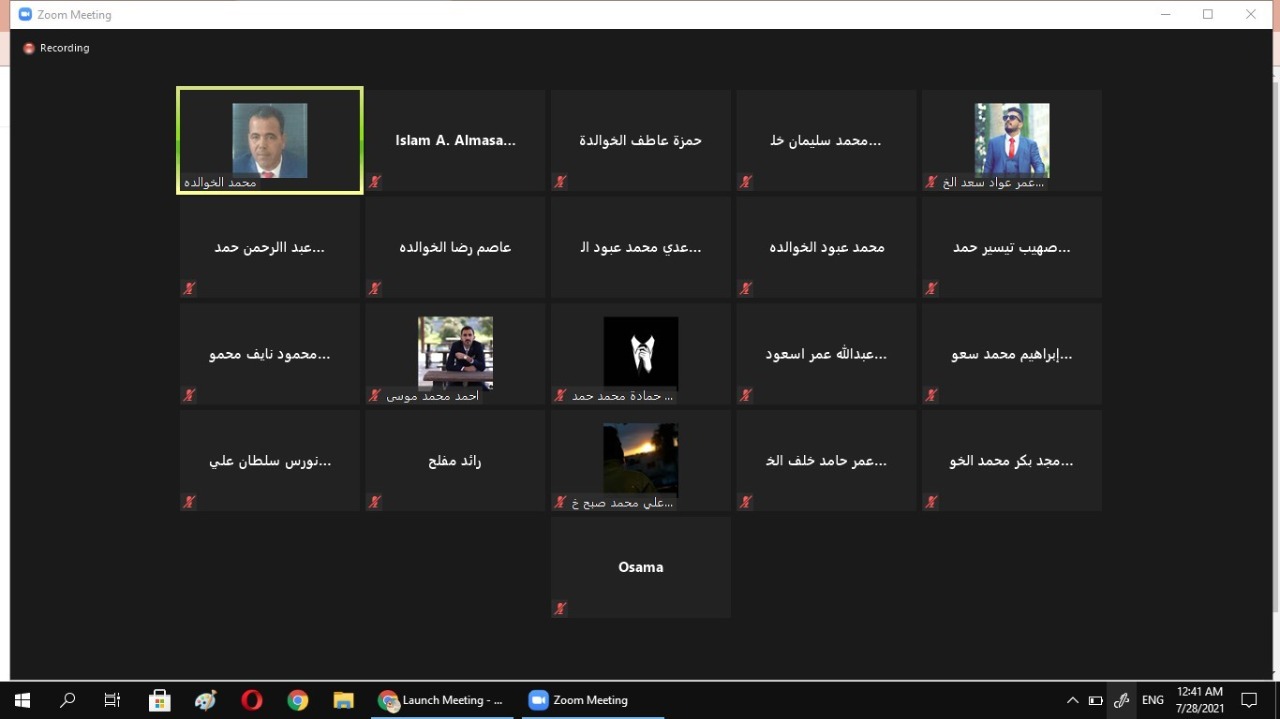Open Opera browser from the taskbar
The height and width of the screenshot is (719, 1280).
click(252, 700)
